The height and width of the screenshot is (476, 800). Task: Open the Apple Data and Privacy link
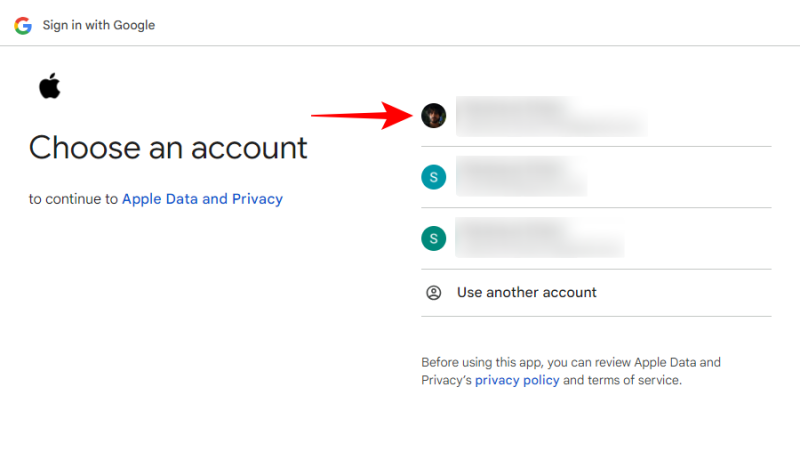(202, 199)
